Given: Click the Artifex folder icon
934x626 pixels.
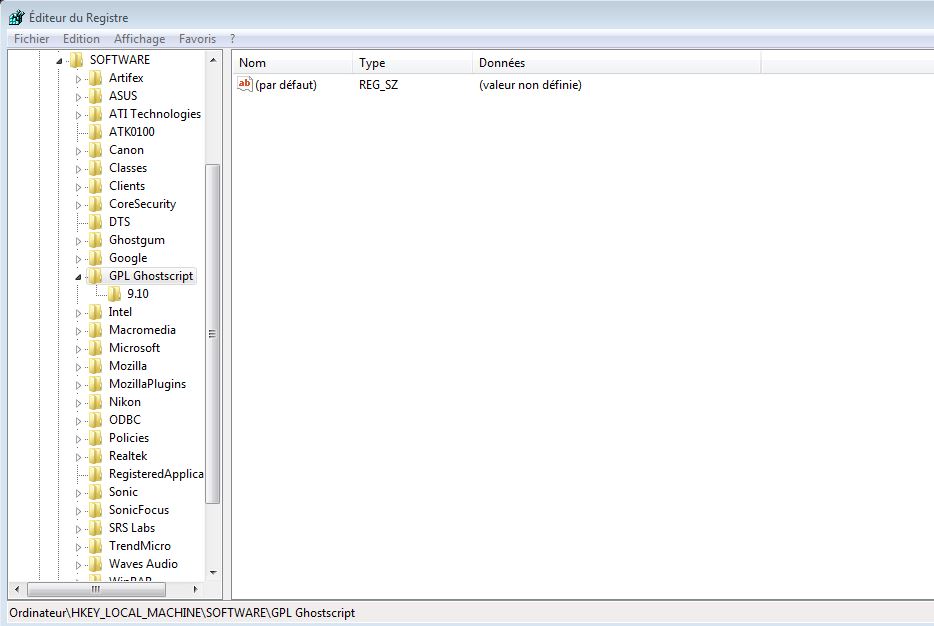Looking at the screenshot, I should 95,78.
